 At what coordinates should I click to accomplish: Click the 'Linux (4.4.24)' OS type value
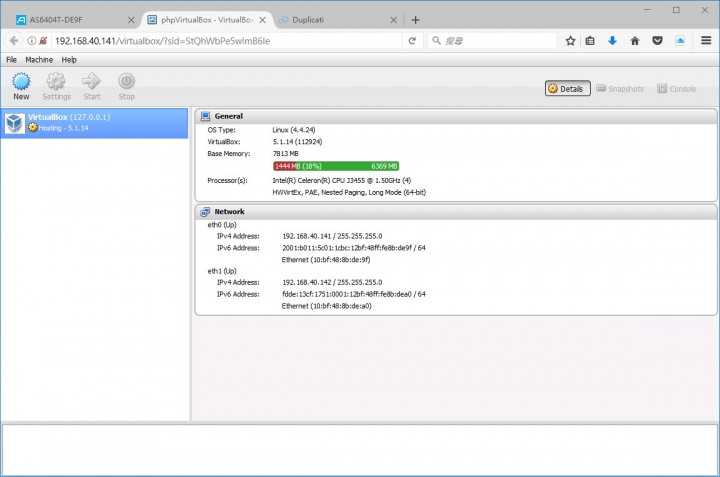click(x=293, y=130)
